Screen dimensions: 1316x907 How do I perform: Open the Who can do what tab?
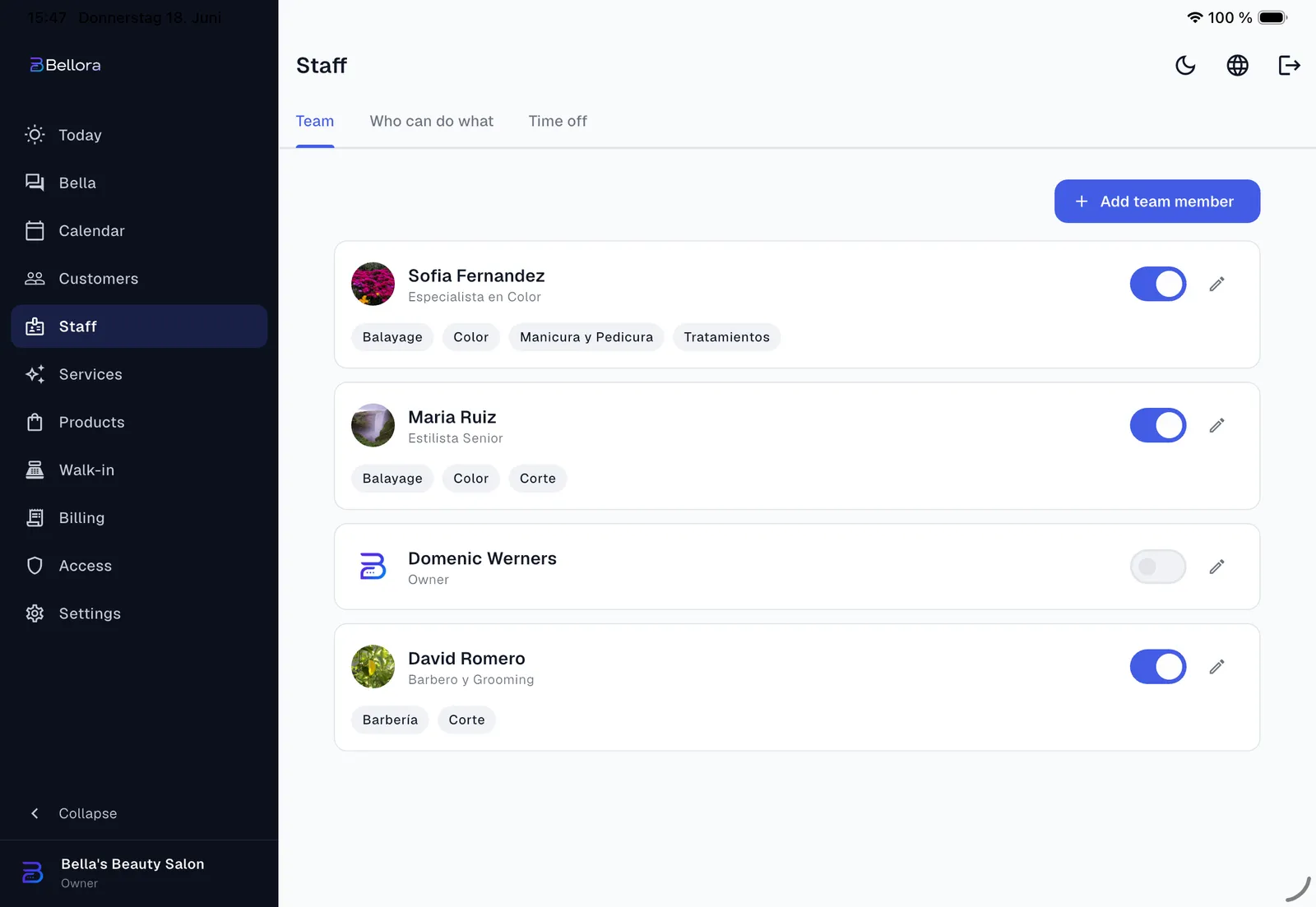pyautogui.click(x=432, y=121)
